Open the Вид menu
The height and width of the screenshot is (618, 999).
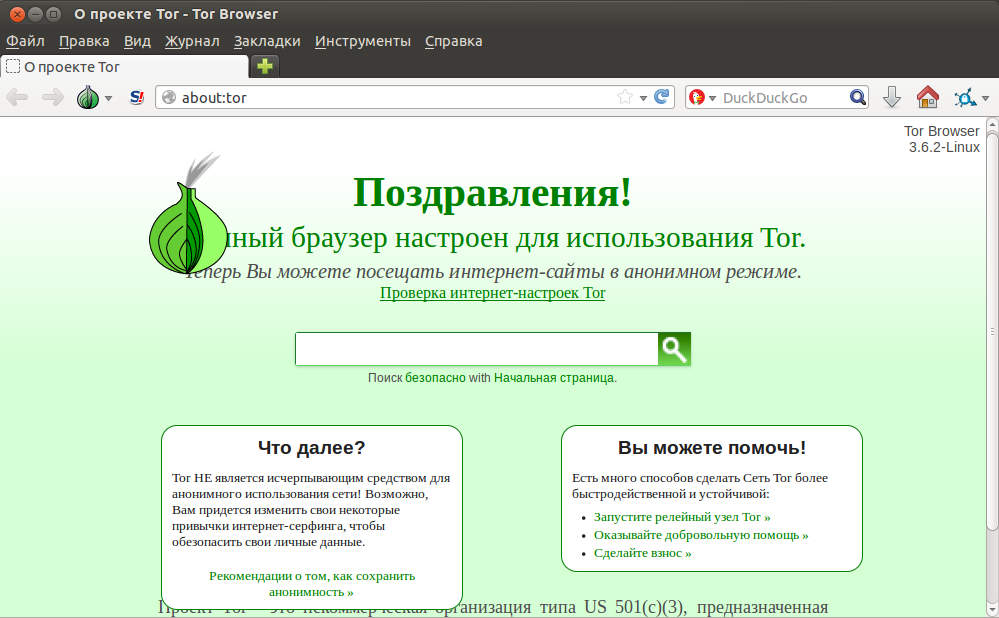click(137, 41)
